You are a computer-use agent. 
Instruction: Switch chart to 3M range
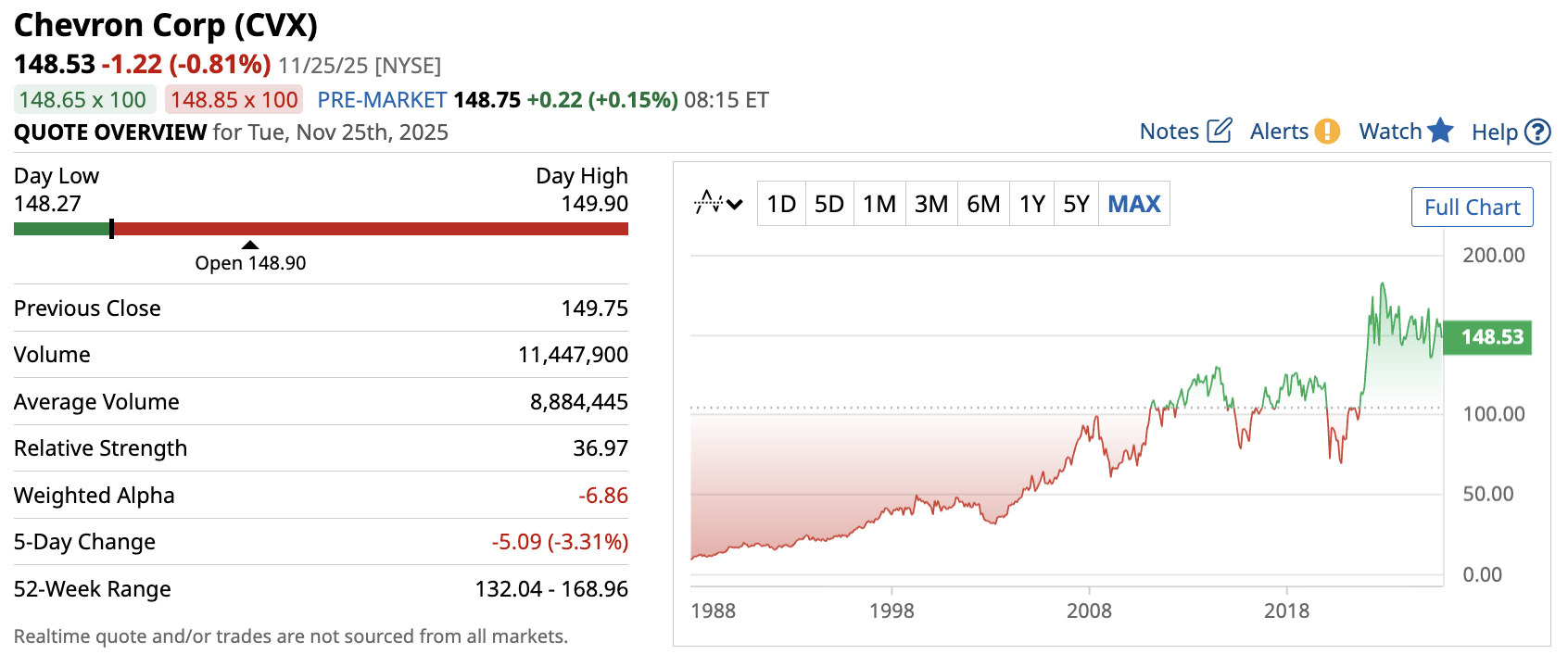click(931, 204)
